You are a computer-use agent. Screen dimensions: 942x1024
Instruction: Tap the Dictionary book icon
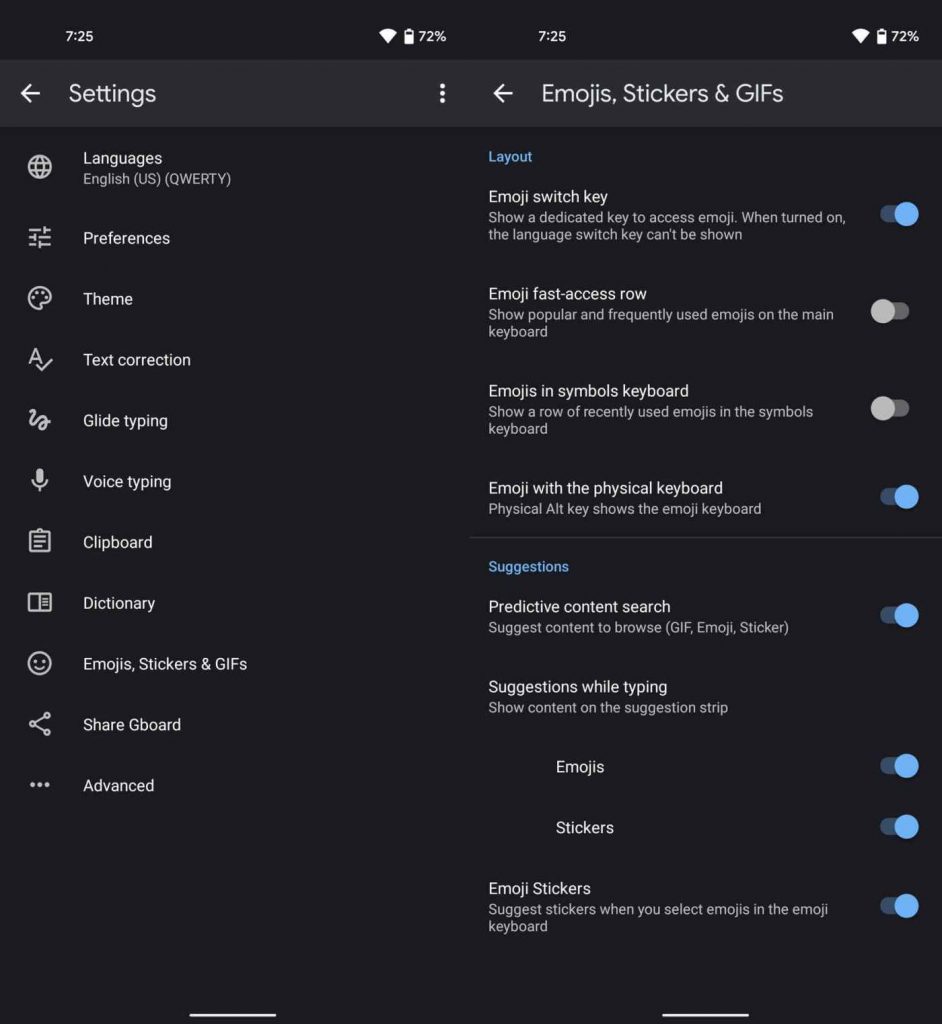tap(40, 603)
